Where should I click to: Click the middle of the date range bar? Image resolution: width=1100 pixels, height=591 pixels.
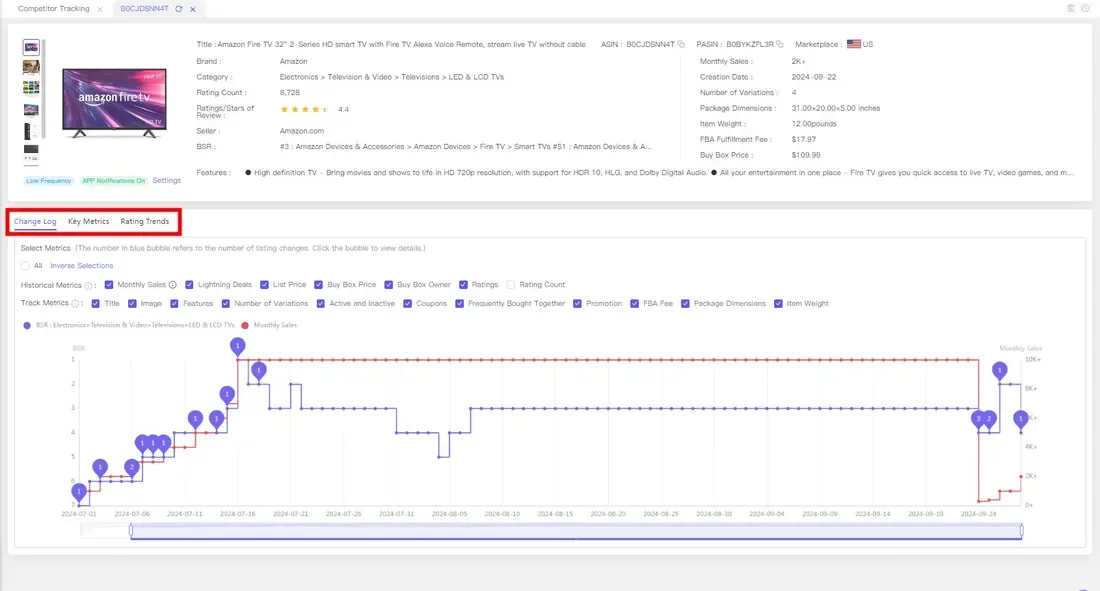pos(576,531)
